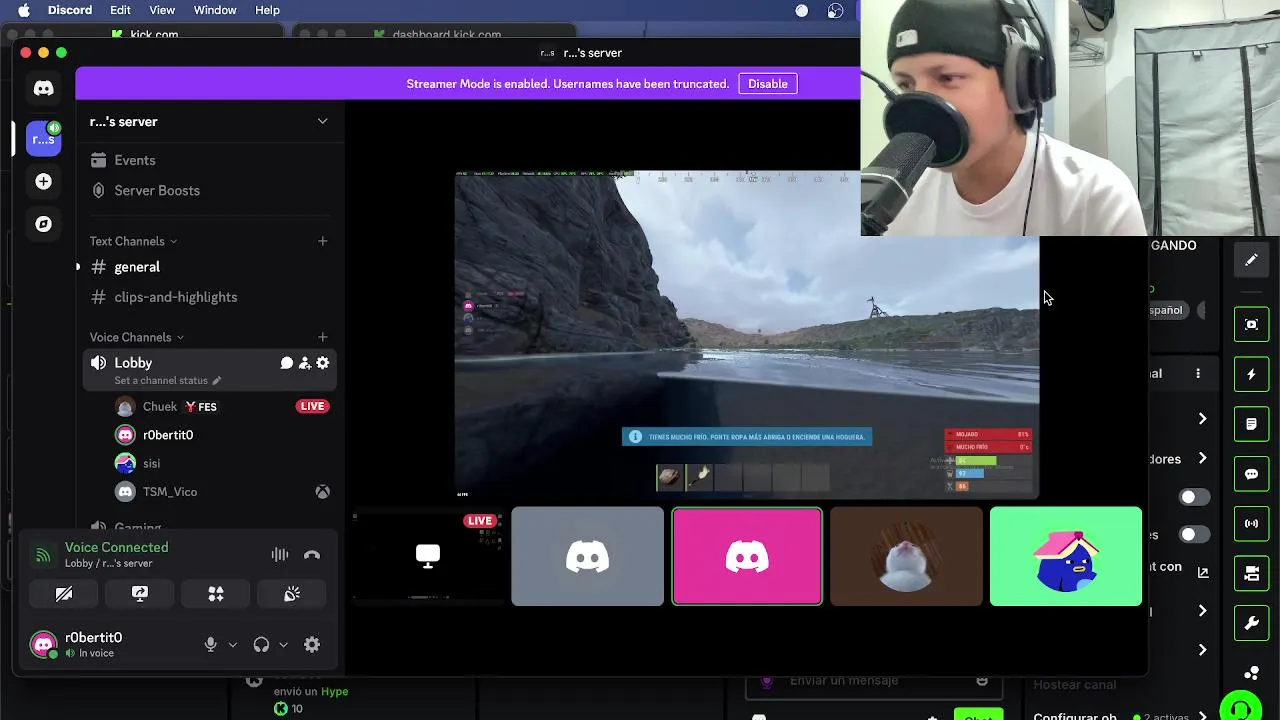Open View menu in menu bar
Screen dimensions: 1280x720
click(162, 10)
